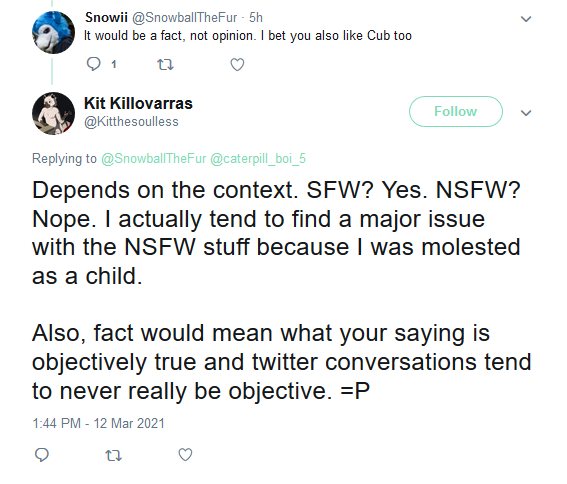This screenshot has height=484, width=567.
Task: Open the @SnowballTheFur mention link
Action: point(154,158)
